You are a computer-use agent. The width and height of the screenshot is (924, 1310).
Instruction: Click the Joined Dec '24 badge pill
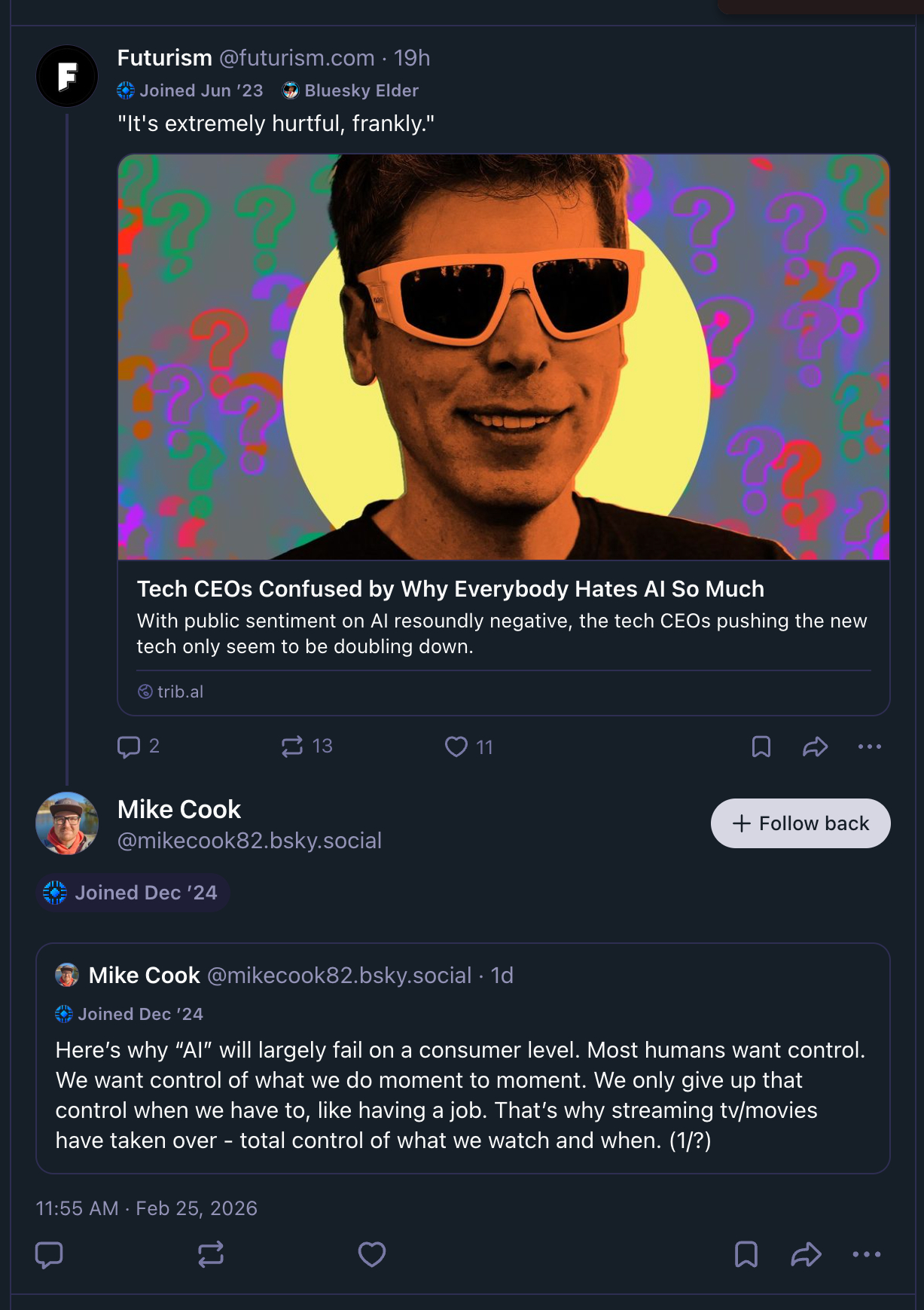pyautogui.click(x=133, y=893)
